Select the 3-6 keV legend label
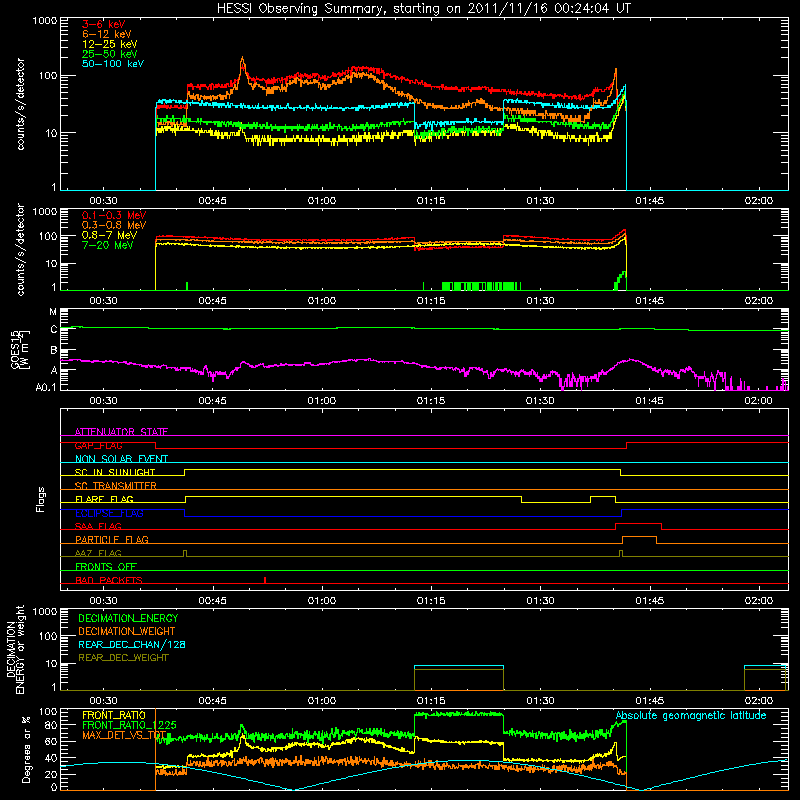800x800 pixels. click(x=104, y=24)
